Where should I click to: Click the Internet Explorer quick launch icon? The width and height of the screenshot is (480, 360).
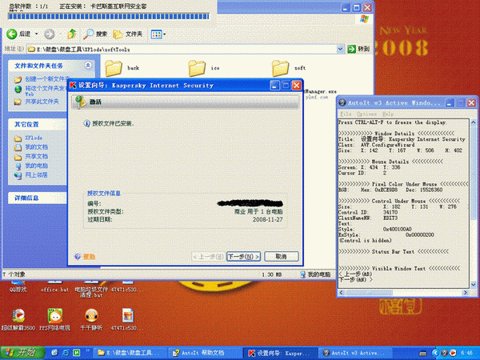pyautogui.click(x=66, y=353)
